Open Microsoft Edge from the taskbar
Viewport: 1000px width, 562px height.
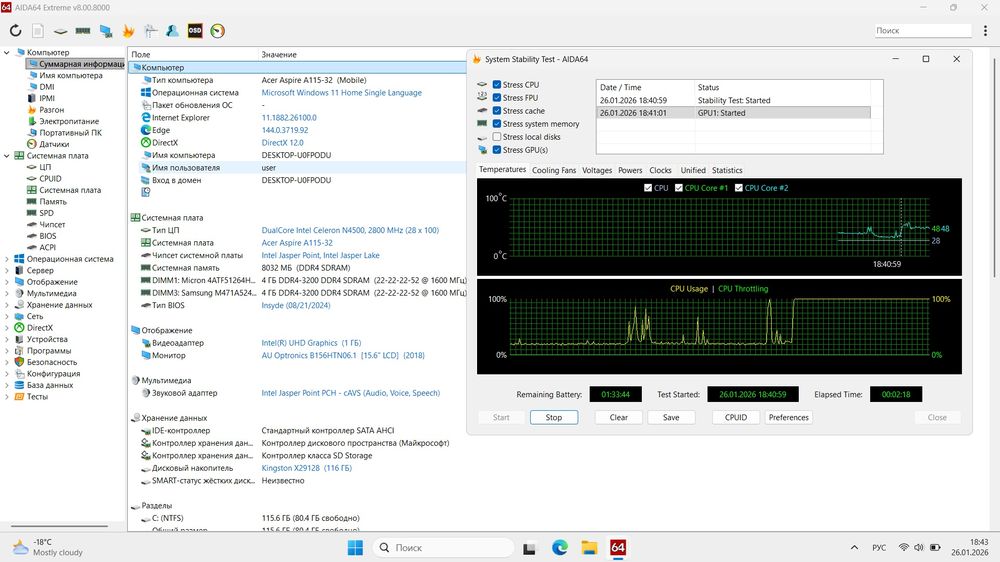[560, 548]
